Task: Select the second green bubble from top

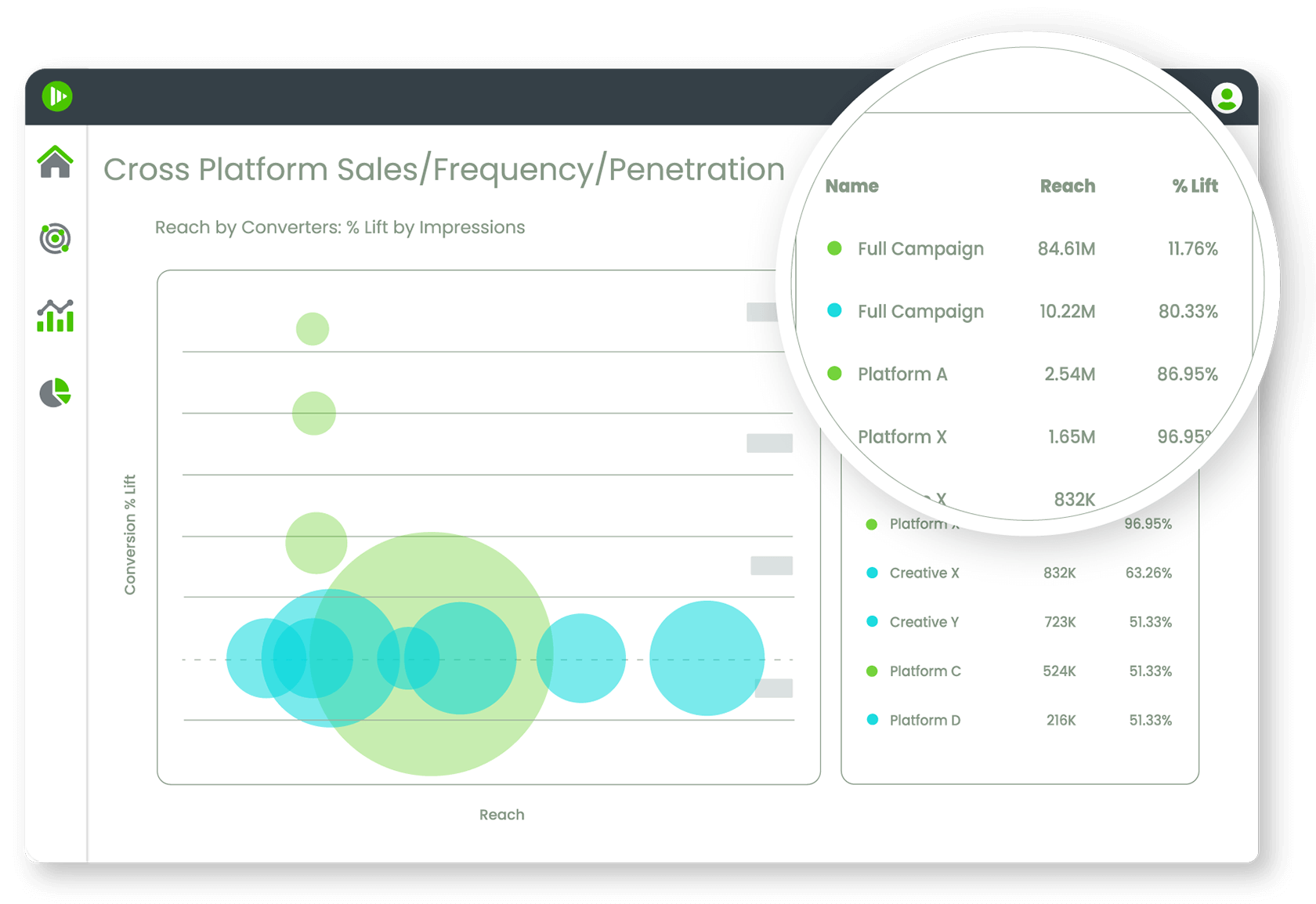Action: [314, 413]
